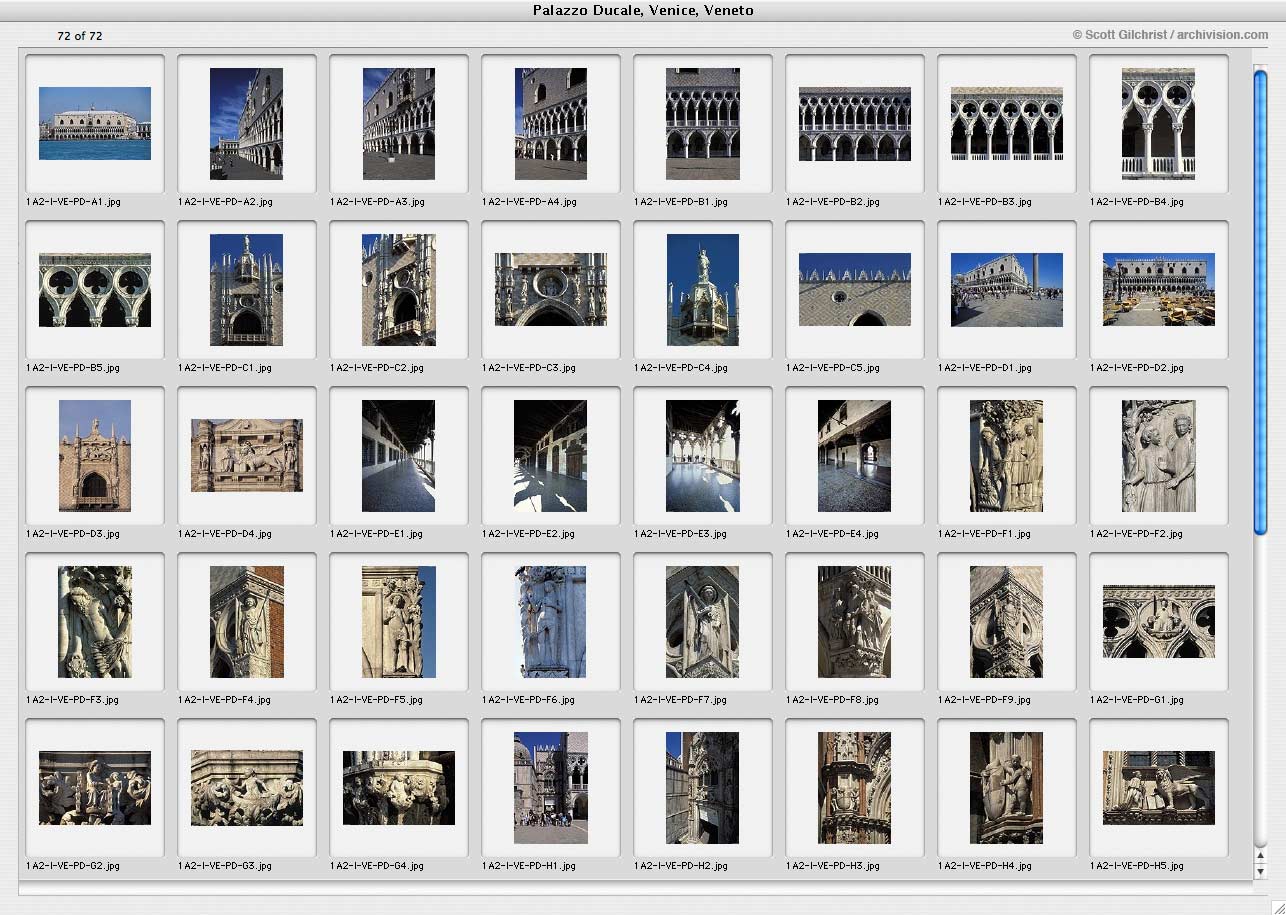Screen dimensions: 1286x915
Task: Click the window title Palazzo Ducale, Venice, Veneto
Action: (643, 11)
